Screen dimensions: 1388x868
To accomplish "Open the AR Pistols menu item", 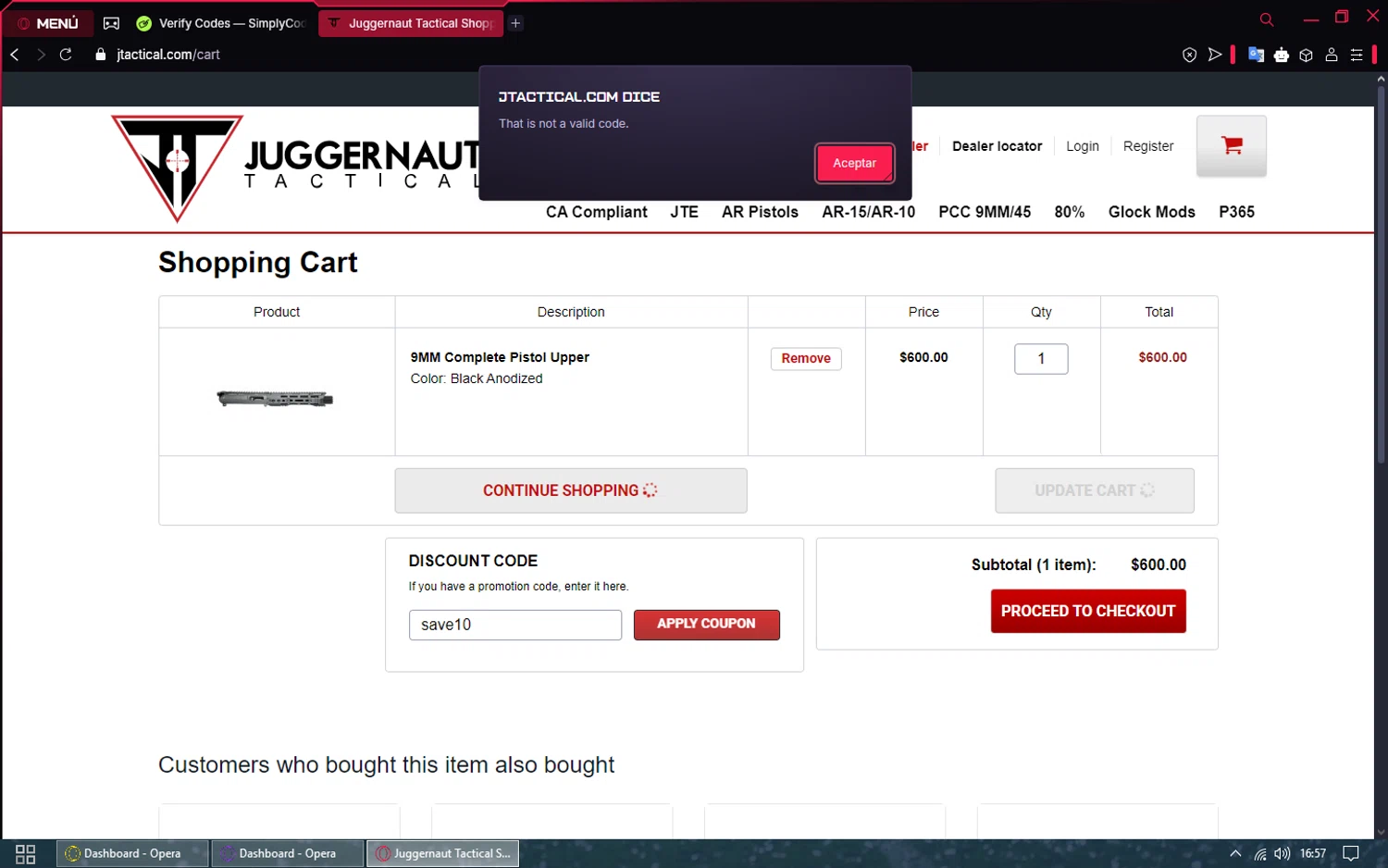I will coord(760,212).
